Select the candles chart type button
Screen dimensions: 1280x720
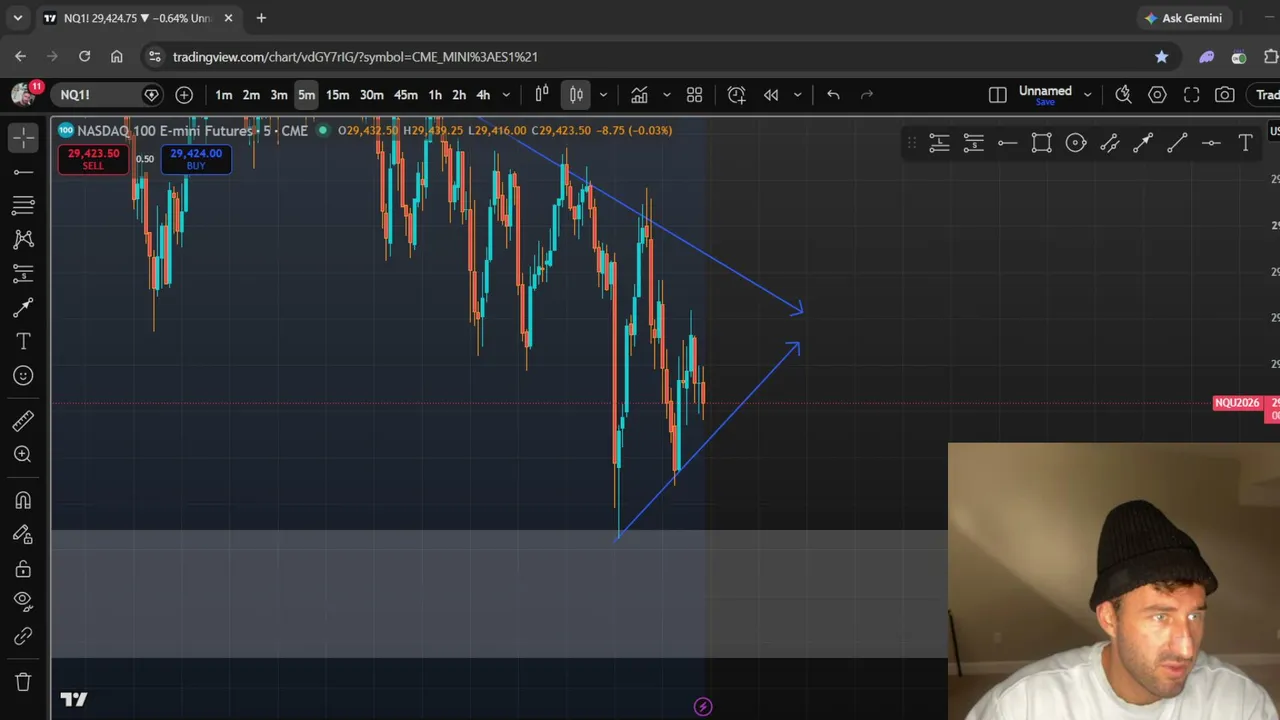576,95
